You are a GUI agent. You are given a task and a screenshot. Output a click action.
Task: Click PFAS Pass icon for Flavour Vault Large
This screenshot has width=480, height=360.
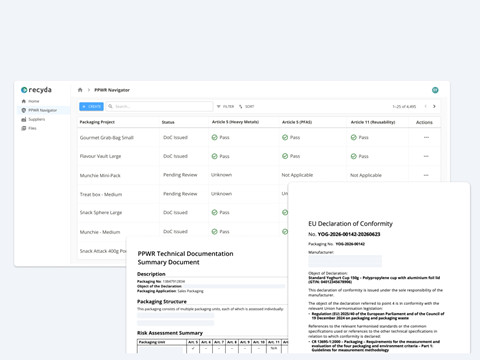pyautogui.click(x=285, y=156)
